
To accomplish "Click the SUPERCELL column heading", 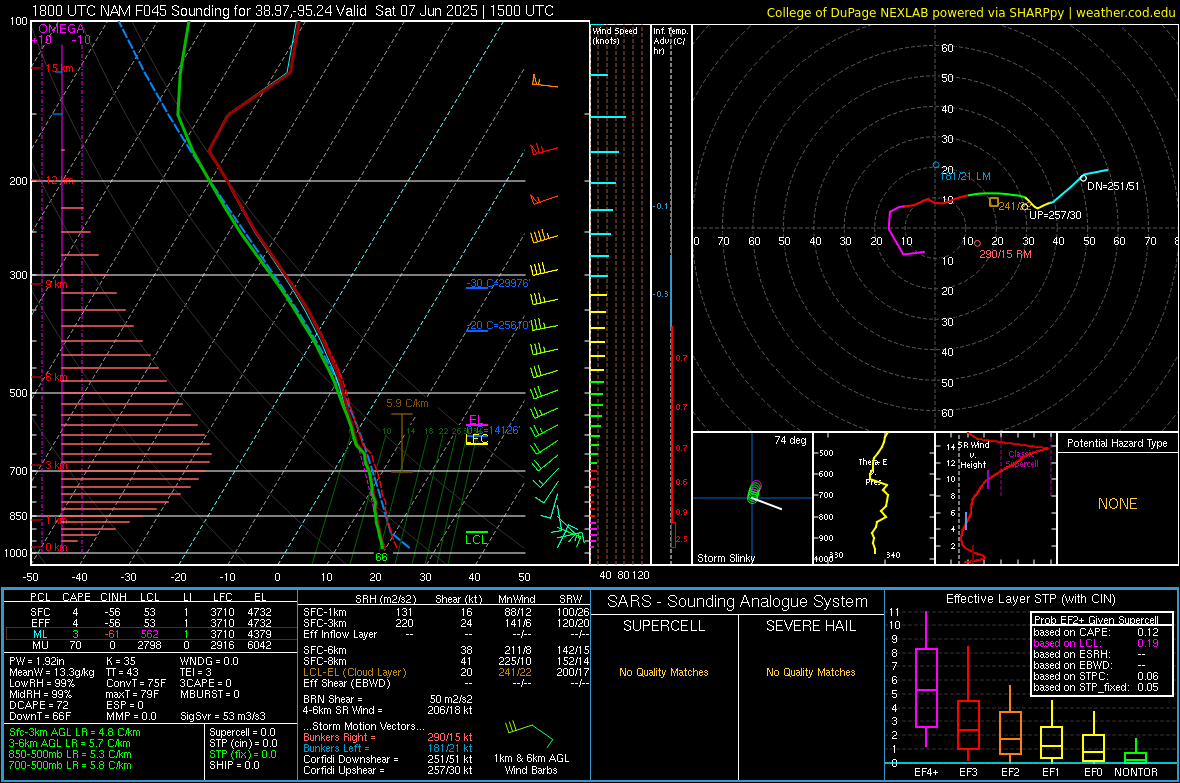I will coord(664,626).
